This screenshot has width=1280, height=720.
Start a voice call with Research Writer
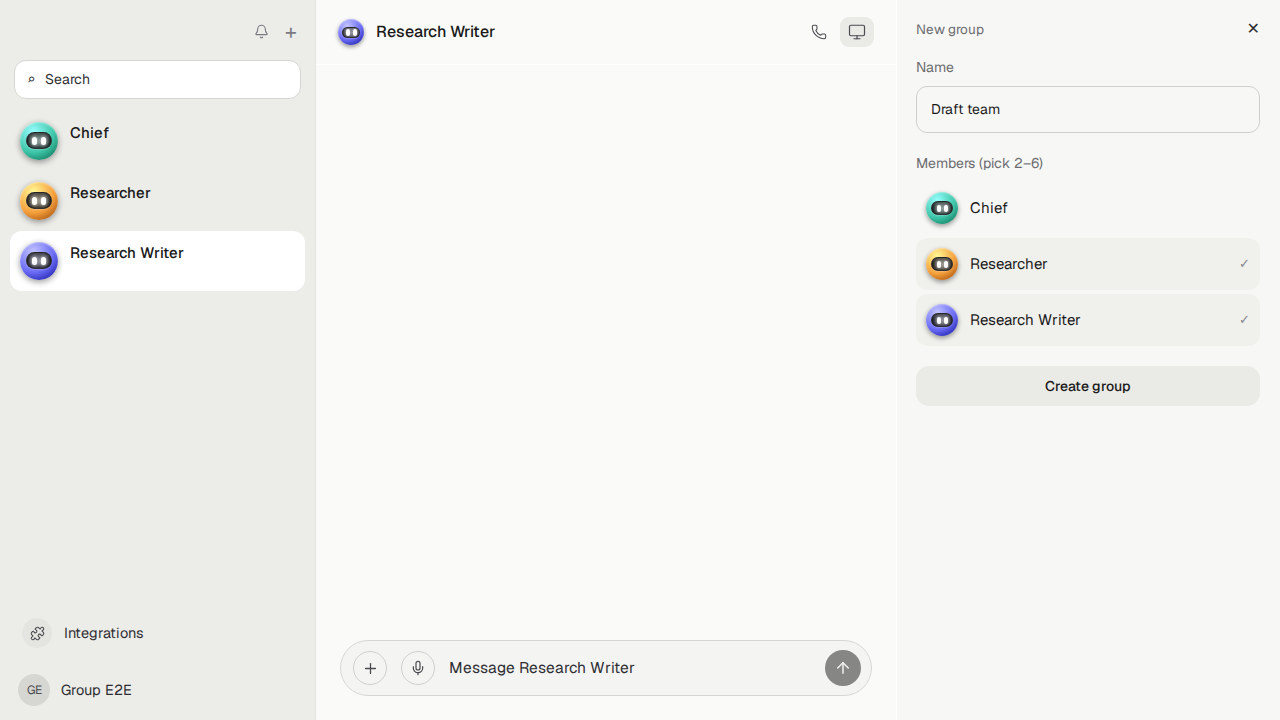pos(819,32)
